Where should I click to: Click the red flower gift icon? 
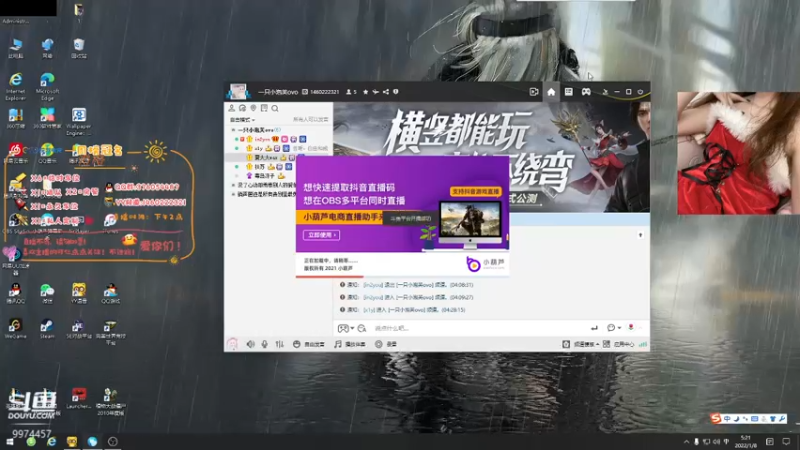(631, 328)
